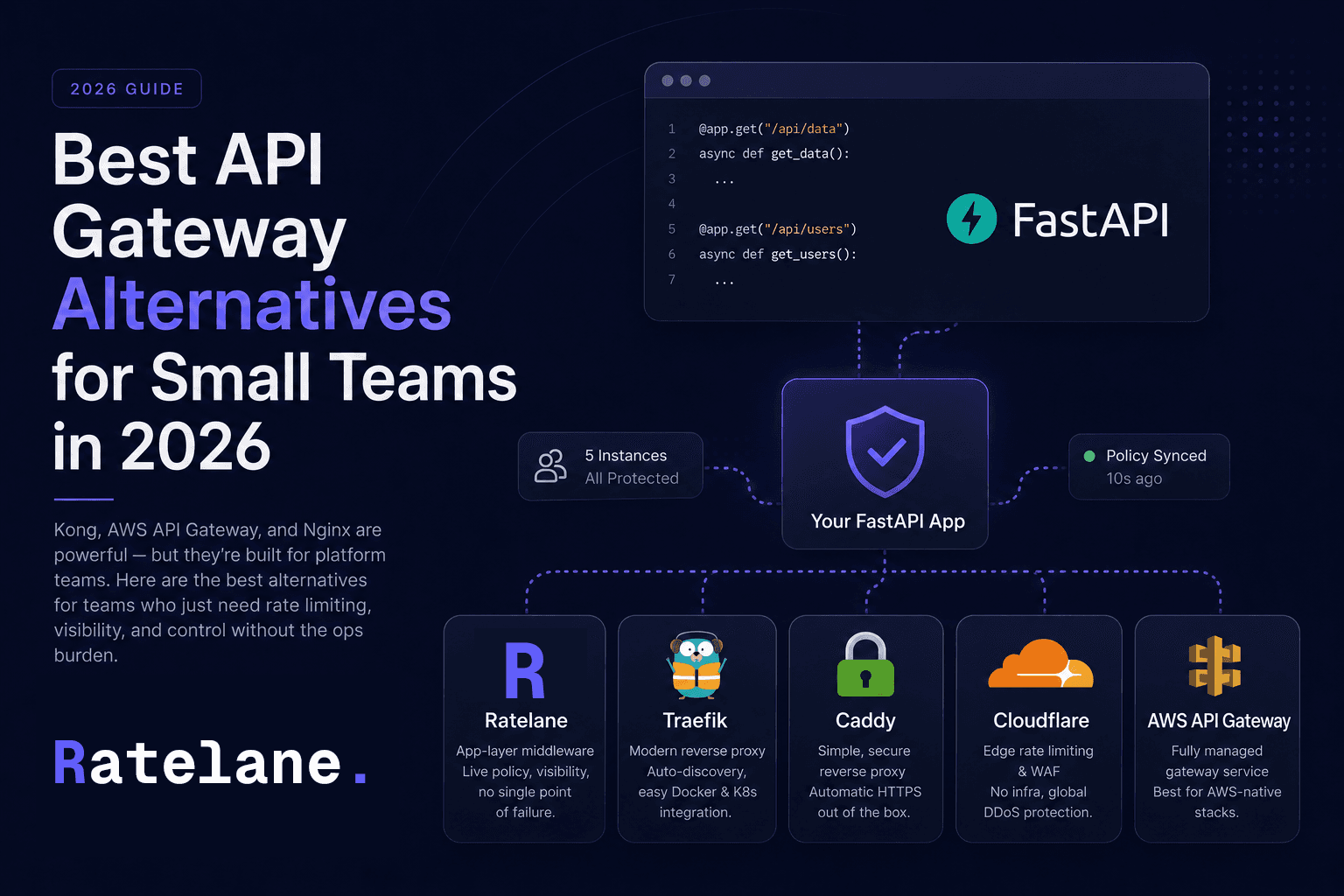Screen dimensions: 1344x896
Task: Select the async def get_users(): line
Action: (778, 255)
